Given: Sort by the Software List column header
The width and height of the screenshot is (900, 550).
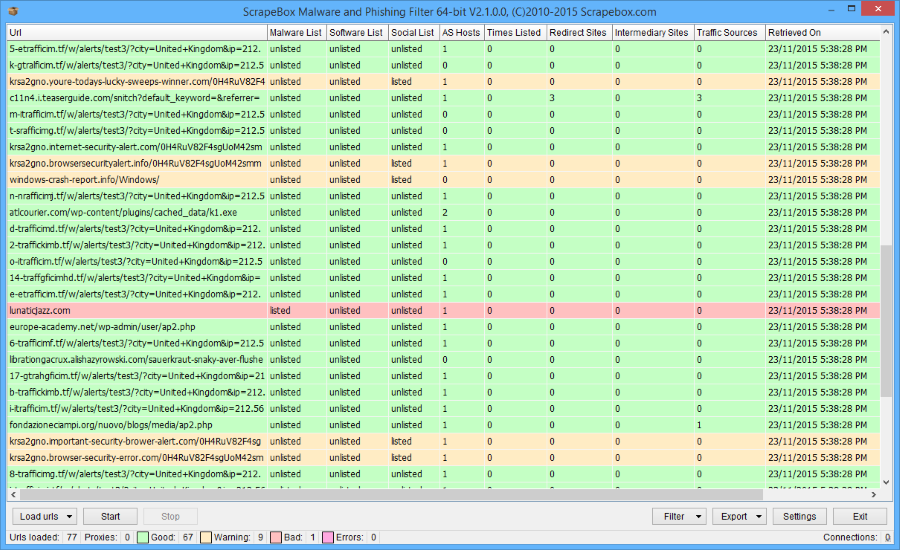Looking at the screenshot, I should coord(357,33).
